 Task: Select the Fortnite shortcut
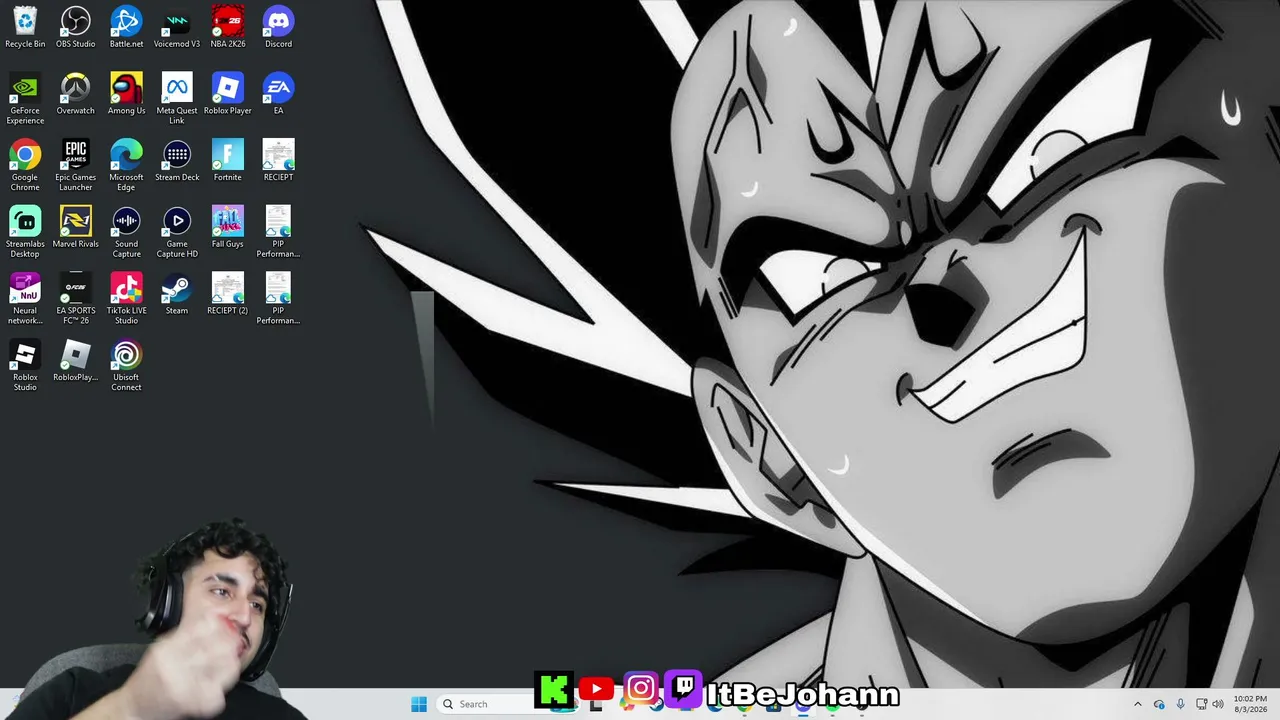pos(228,161)
